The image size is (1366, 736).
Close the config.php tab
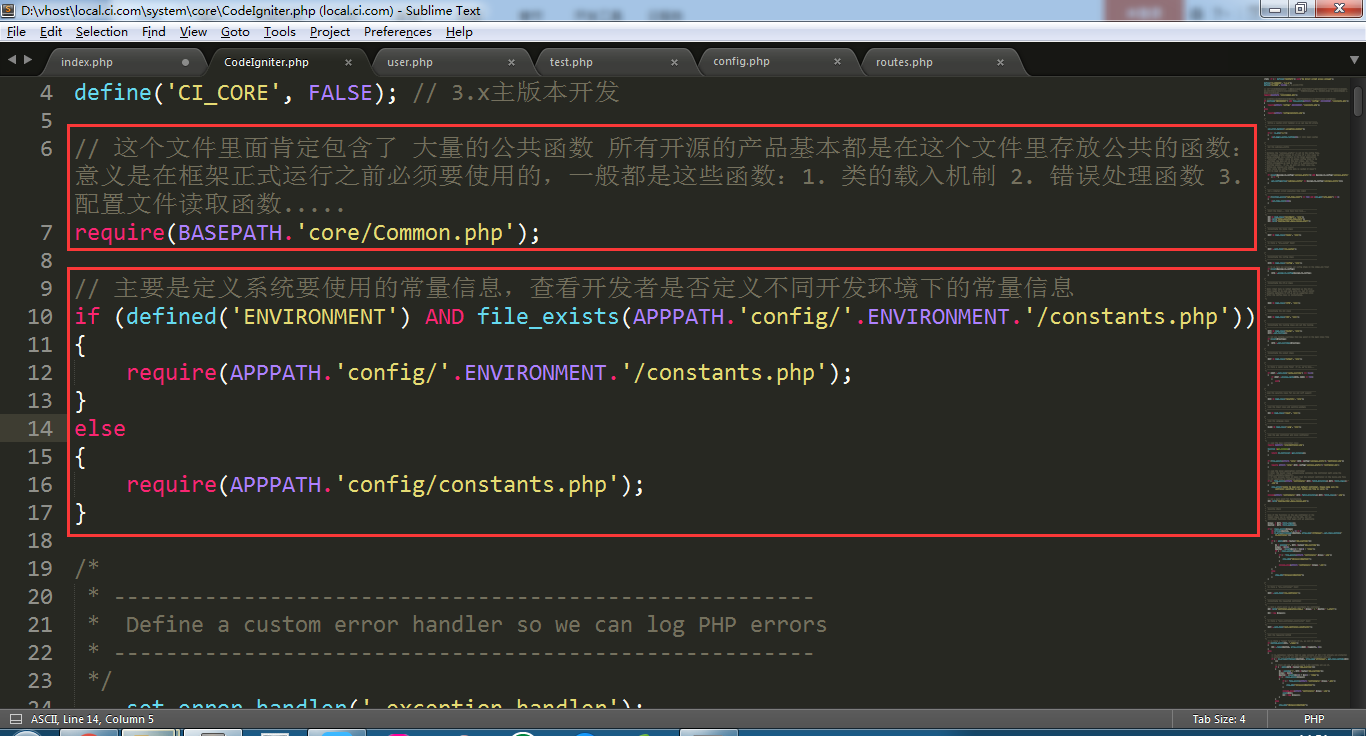click(x=837, y=62)
